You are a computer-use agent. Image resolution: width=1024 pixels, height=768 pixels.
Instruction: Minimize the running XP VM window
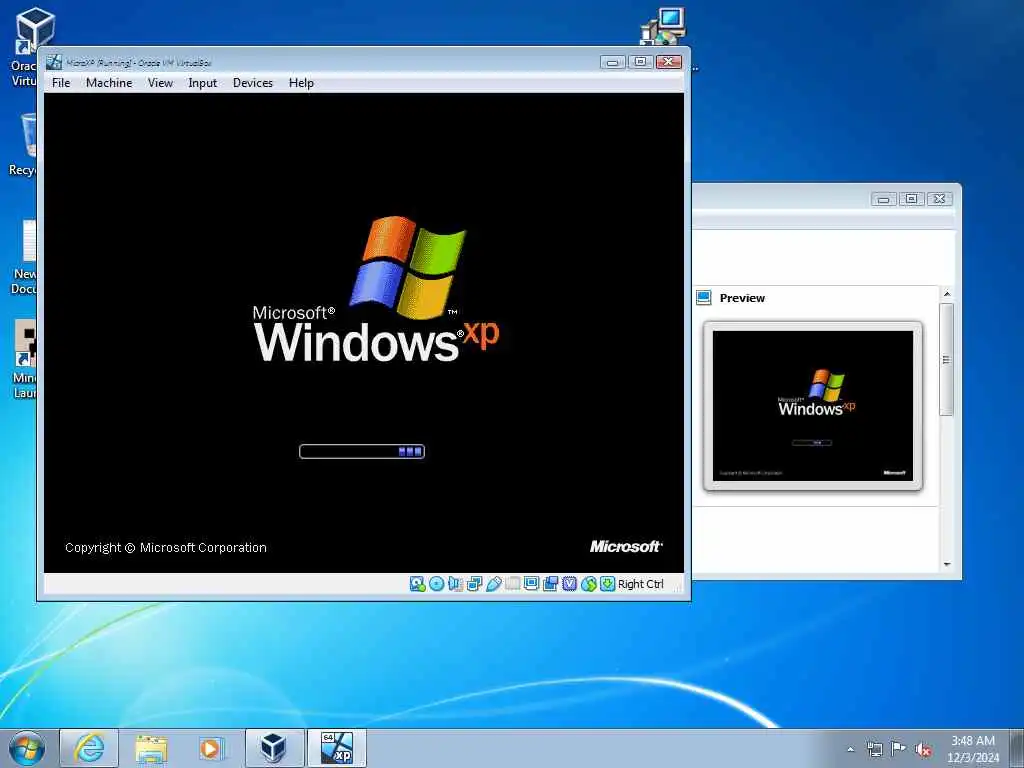tap(613, 62)
